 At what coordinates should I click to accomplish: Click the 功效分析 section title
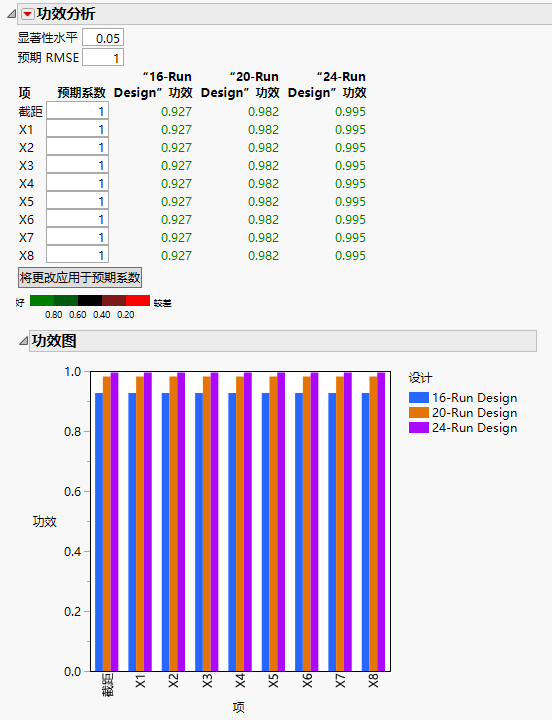click(x=66, y=14)
